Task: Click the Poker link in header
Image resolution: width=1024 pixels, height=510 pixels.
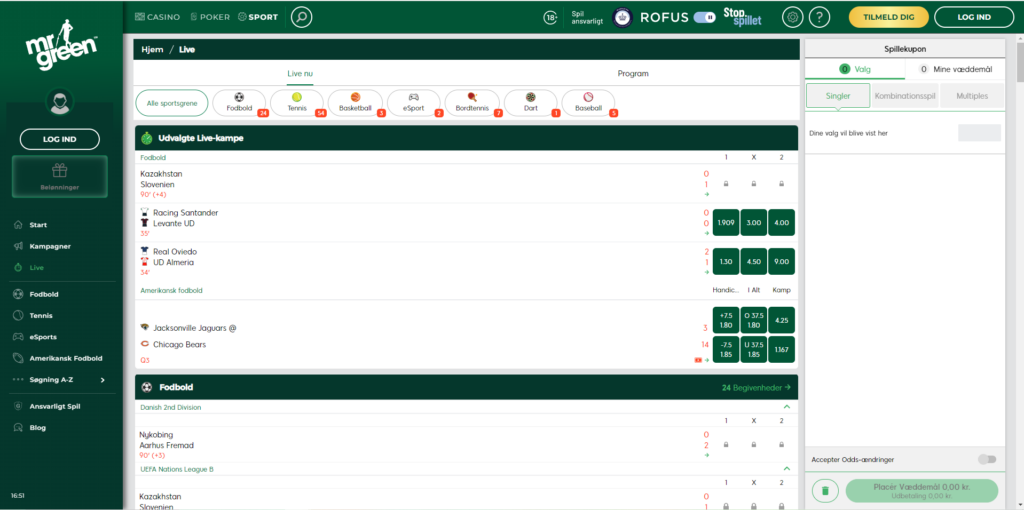Action: click(x=210, y=17)
